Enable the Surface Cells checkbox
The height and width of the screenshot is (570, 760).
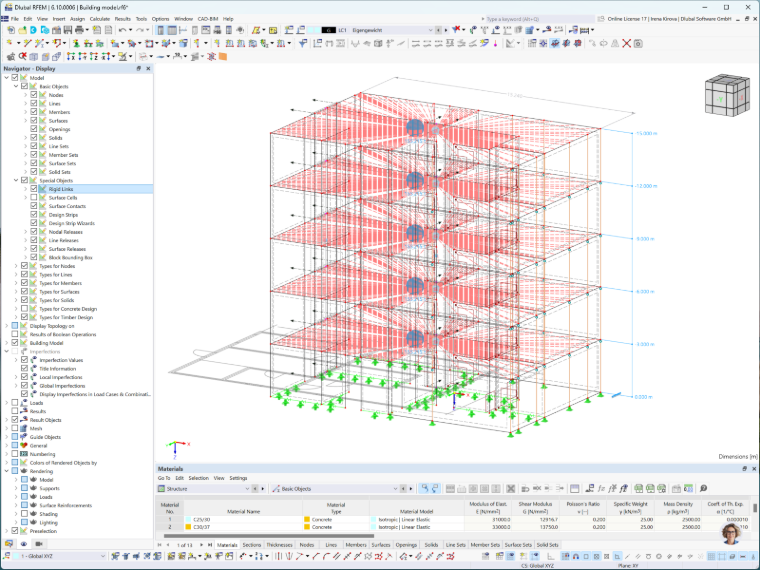pos(34,197)
